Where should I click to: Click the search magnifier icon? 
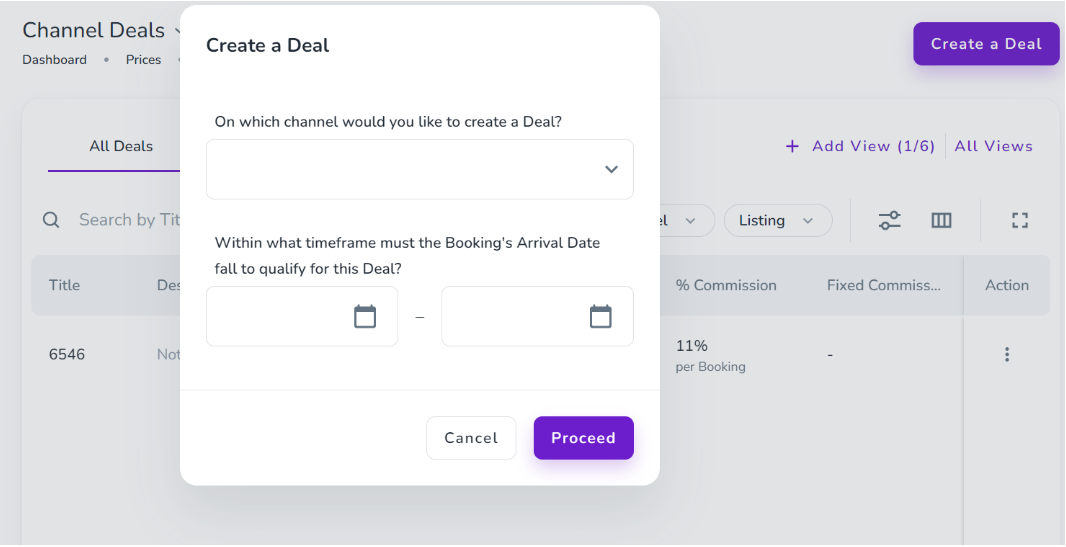[51, 220]
